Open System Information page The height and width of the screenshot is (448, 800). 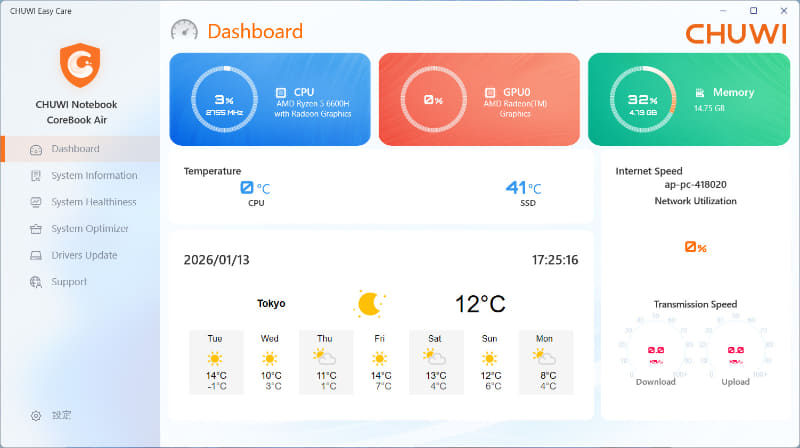[80, 176]
